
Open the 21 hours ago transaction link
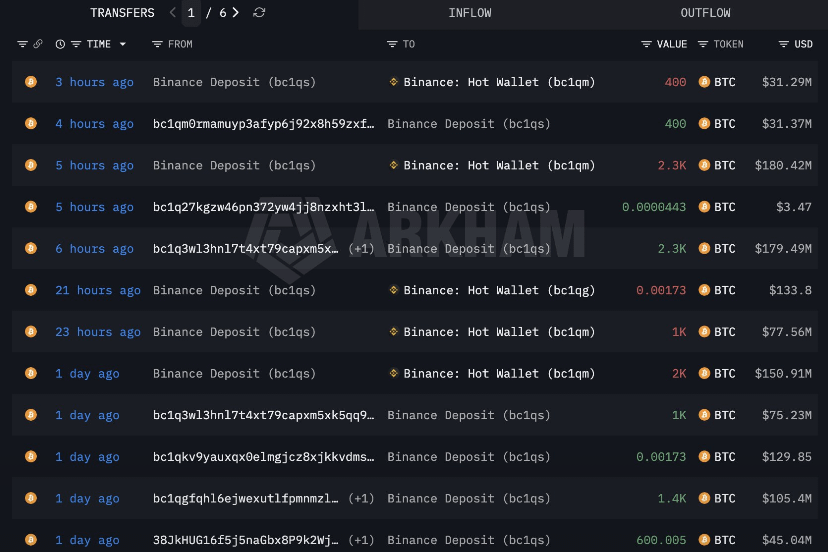[x=98, y=291]
